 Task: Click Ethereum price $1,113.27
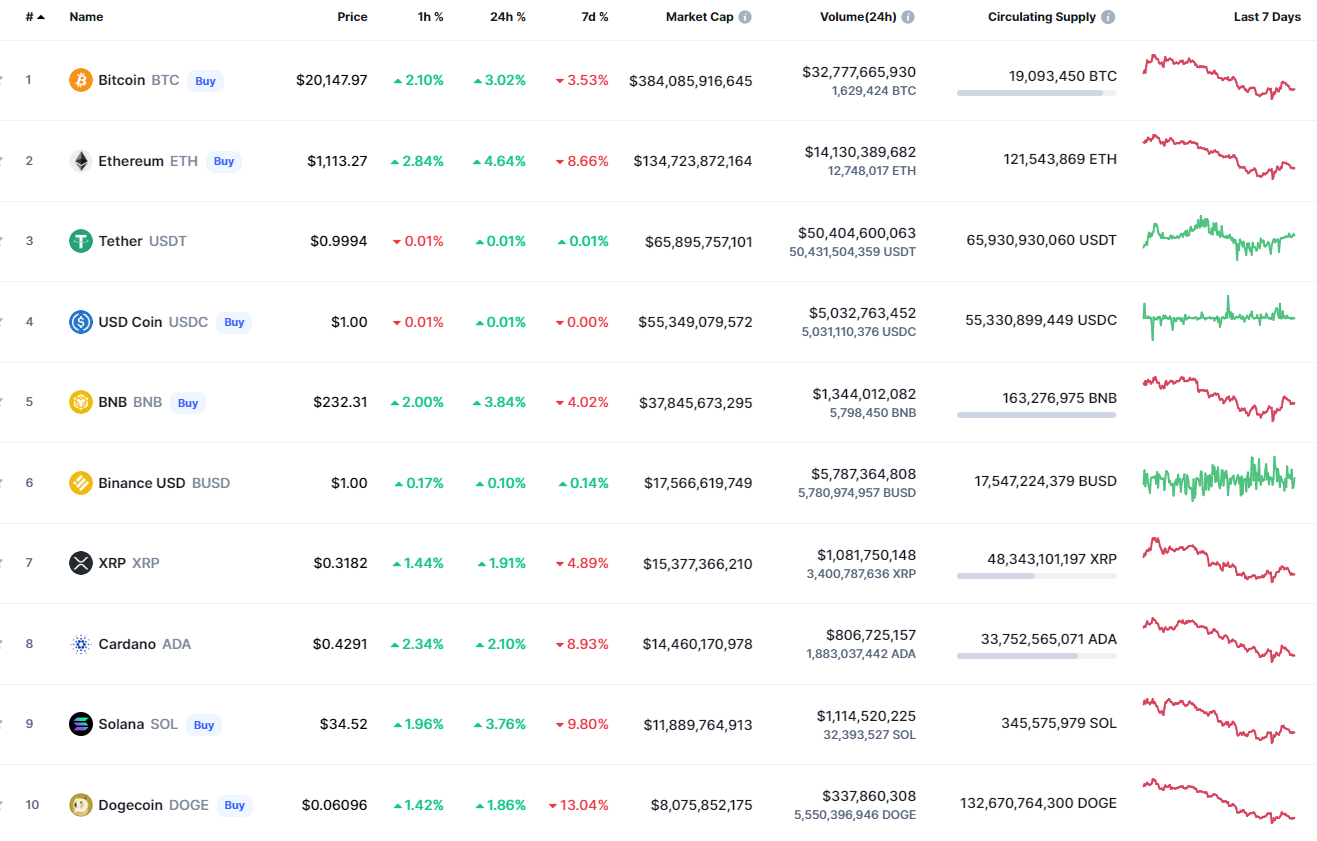337,161
